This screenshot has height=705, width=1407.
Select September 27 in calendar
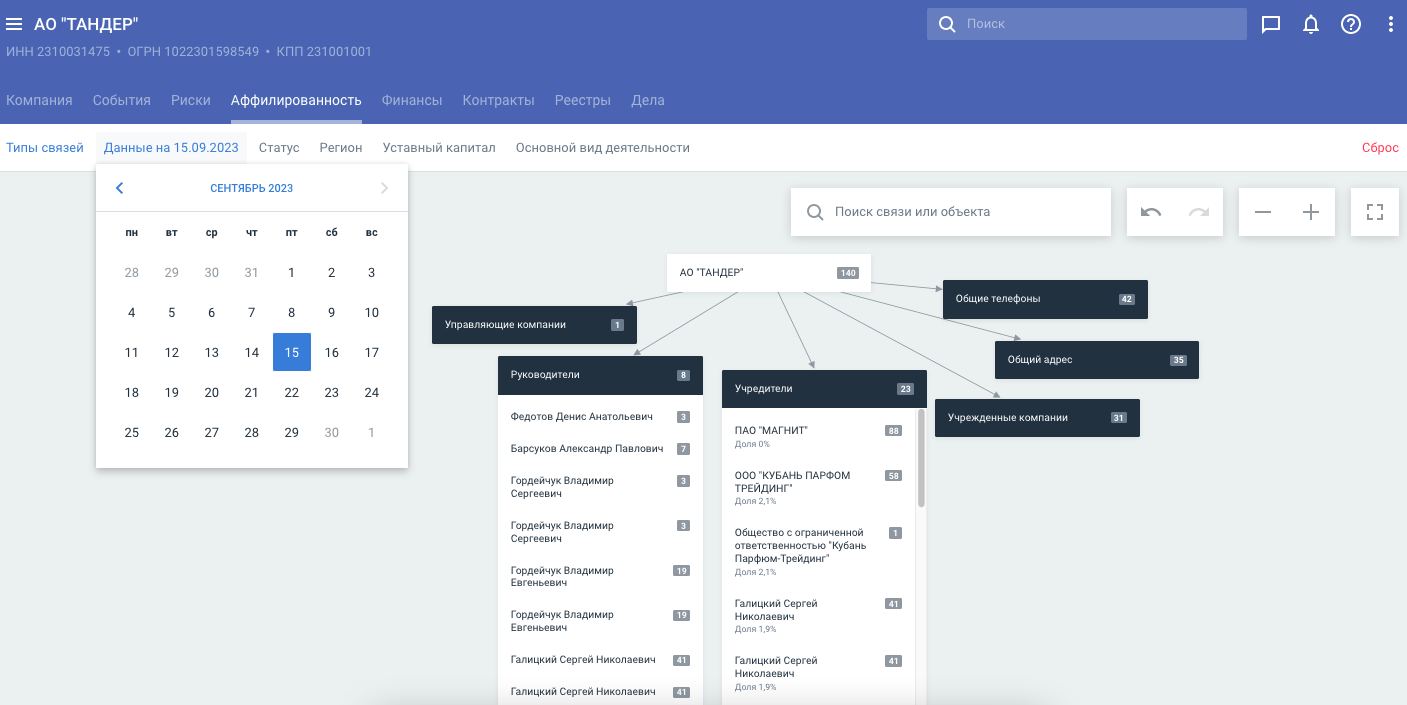[x=212, y=432]
